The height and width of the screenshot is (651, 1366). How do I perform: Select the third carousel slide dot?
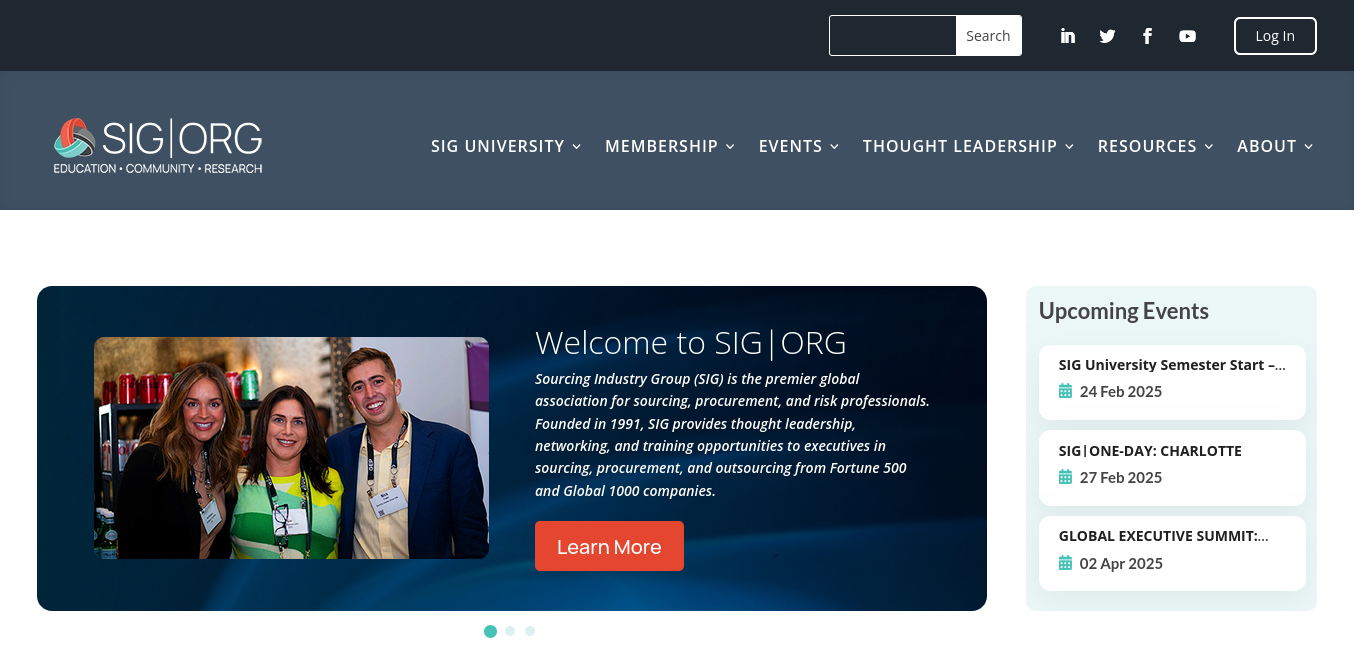coord(530,631)
